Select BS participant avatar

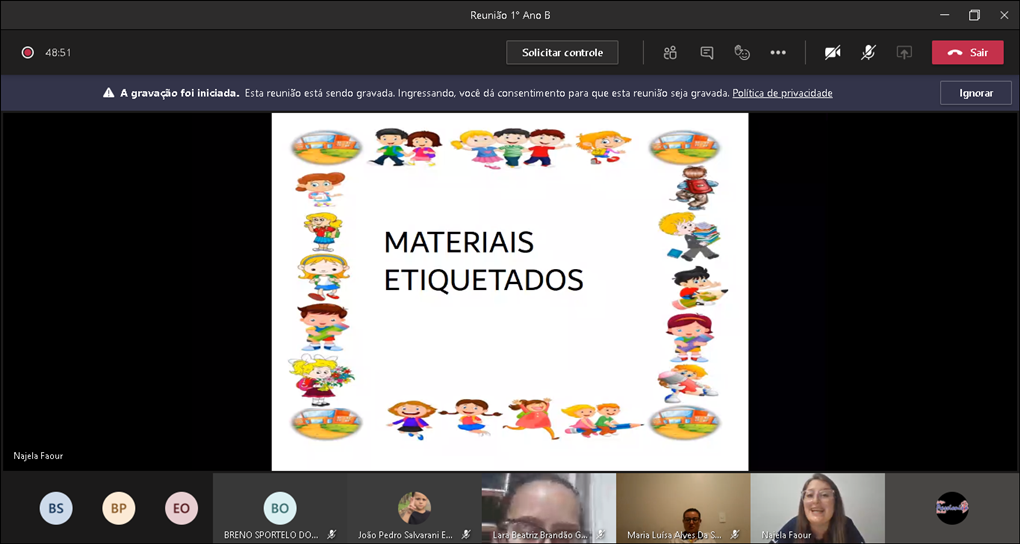(x=56, y=508)
